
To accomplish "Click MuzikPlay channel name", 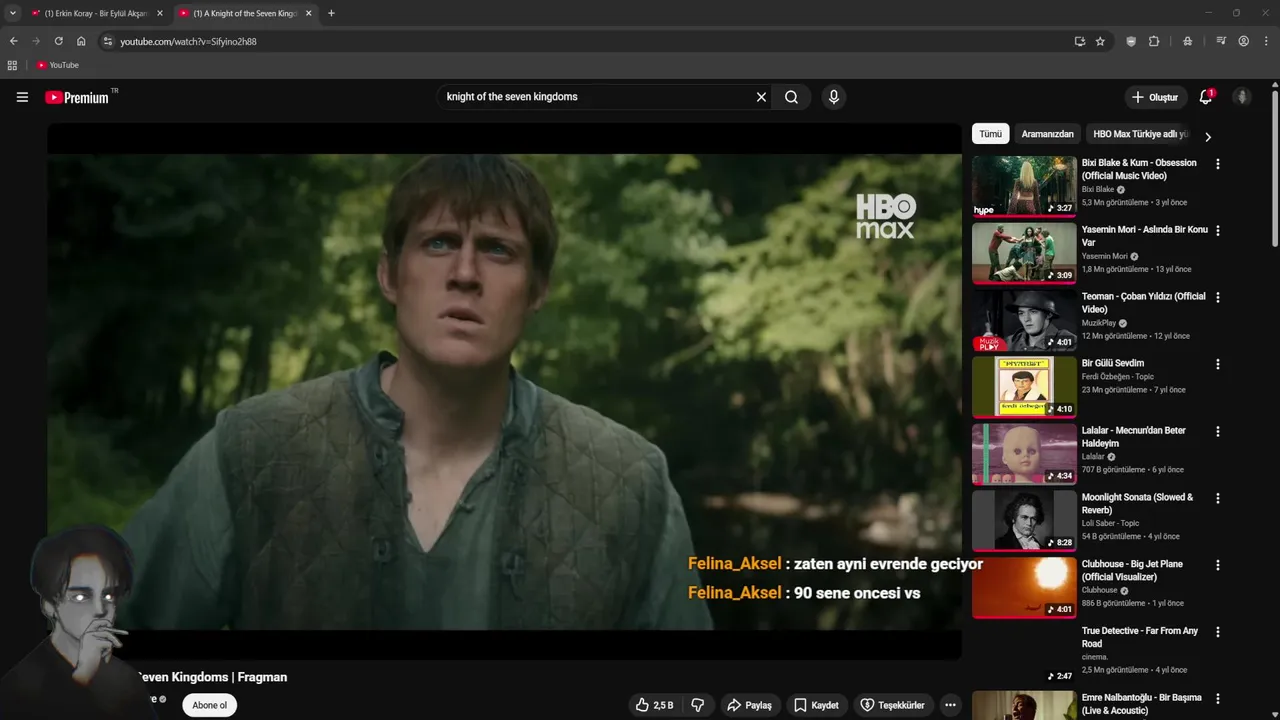I will point(1099,323).
